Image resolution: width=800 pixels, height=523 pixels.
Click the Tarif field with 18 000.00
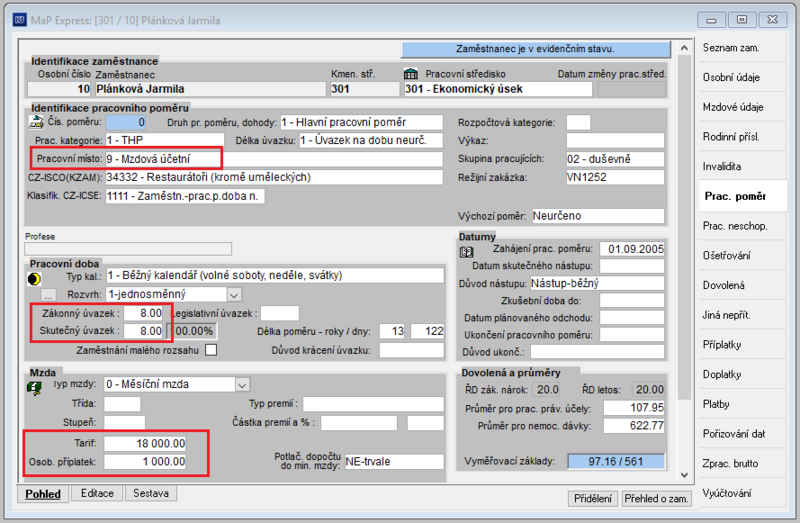tap(145, 443)
